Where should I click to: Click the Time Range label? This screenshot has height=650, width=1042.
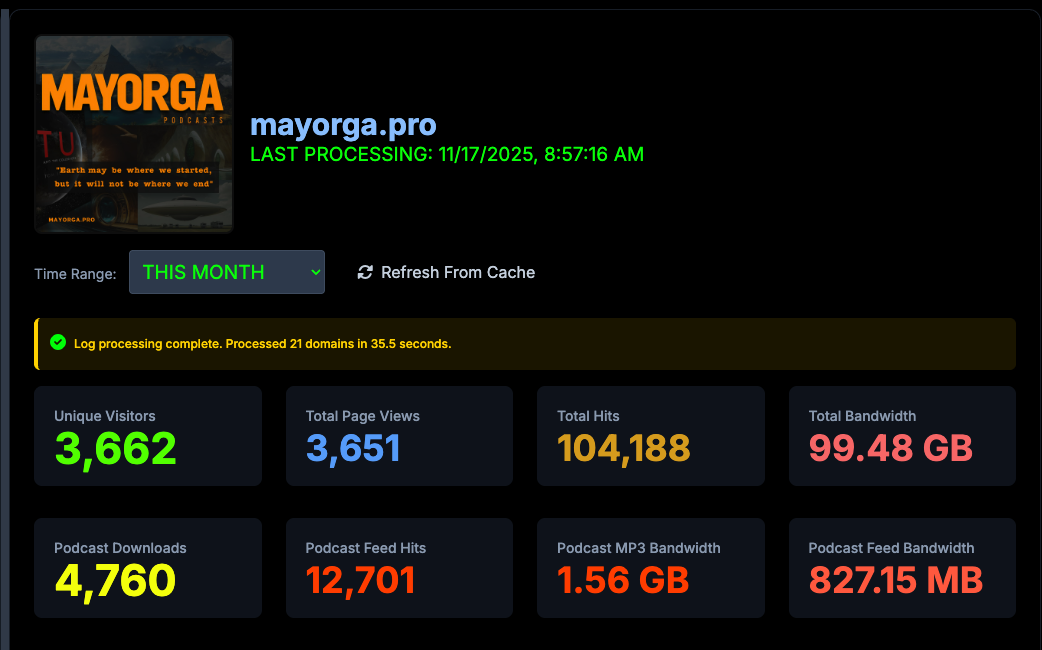75,273
